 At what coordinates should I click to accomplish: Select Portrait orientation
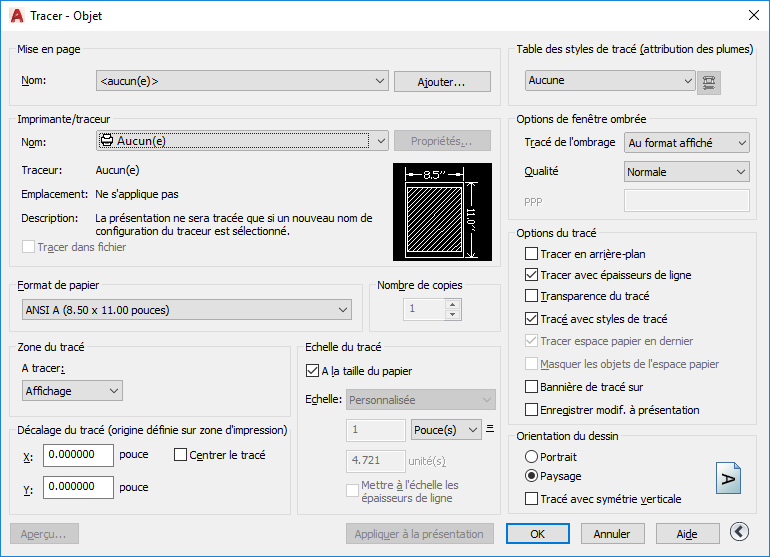click(531, 457)
